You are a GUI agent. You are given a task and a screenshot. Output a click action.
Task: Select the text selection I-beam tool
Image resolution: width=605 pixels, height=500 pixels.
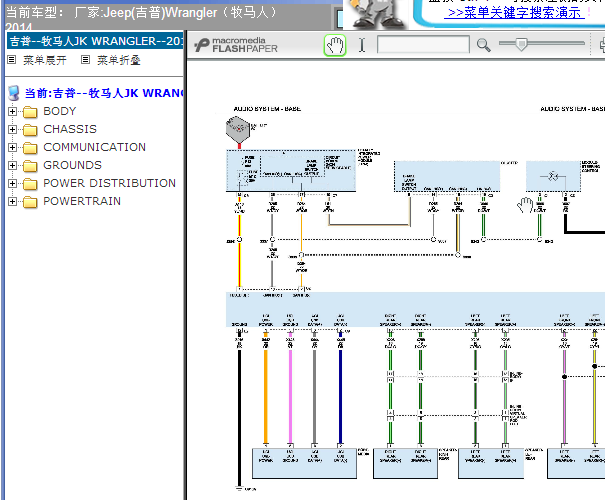(362, 45)
